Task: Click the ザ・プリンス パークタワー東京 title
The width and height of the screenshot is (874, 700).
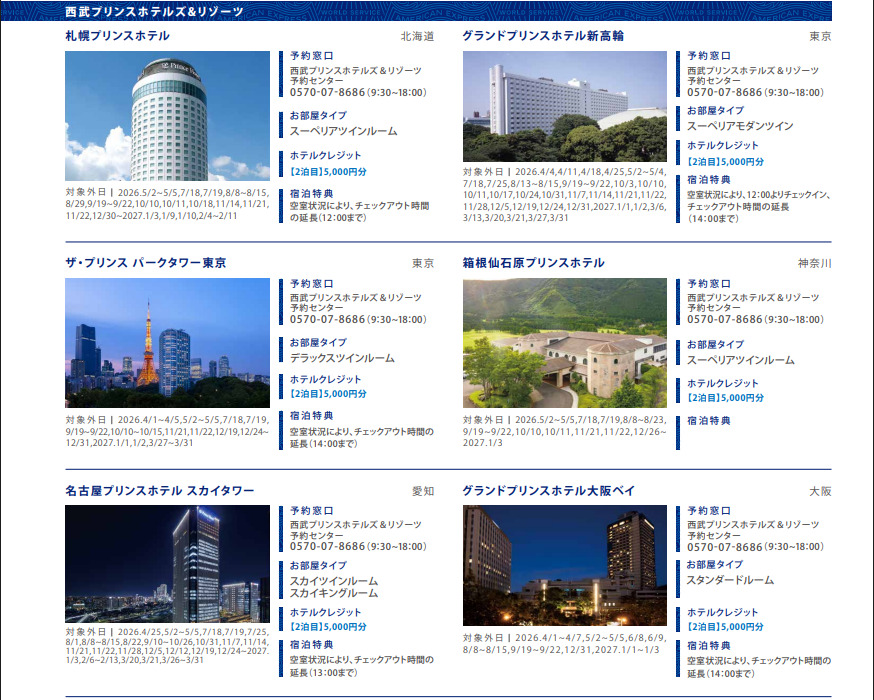Action: point(145,263)
